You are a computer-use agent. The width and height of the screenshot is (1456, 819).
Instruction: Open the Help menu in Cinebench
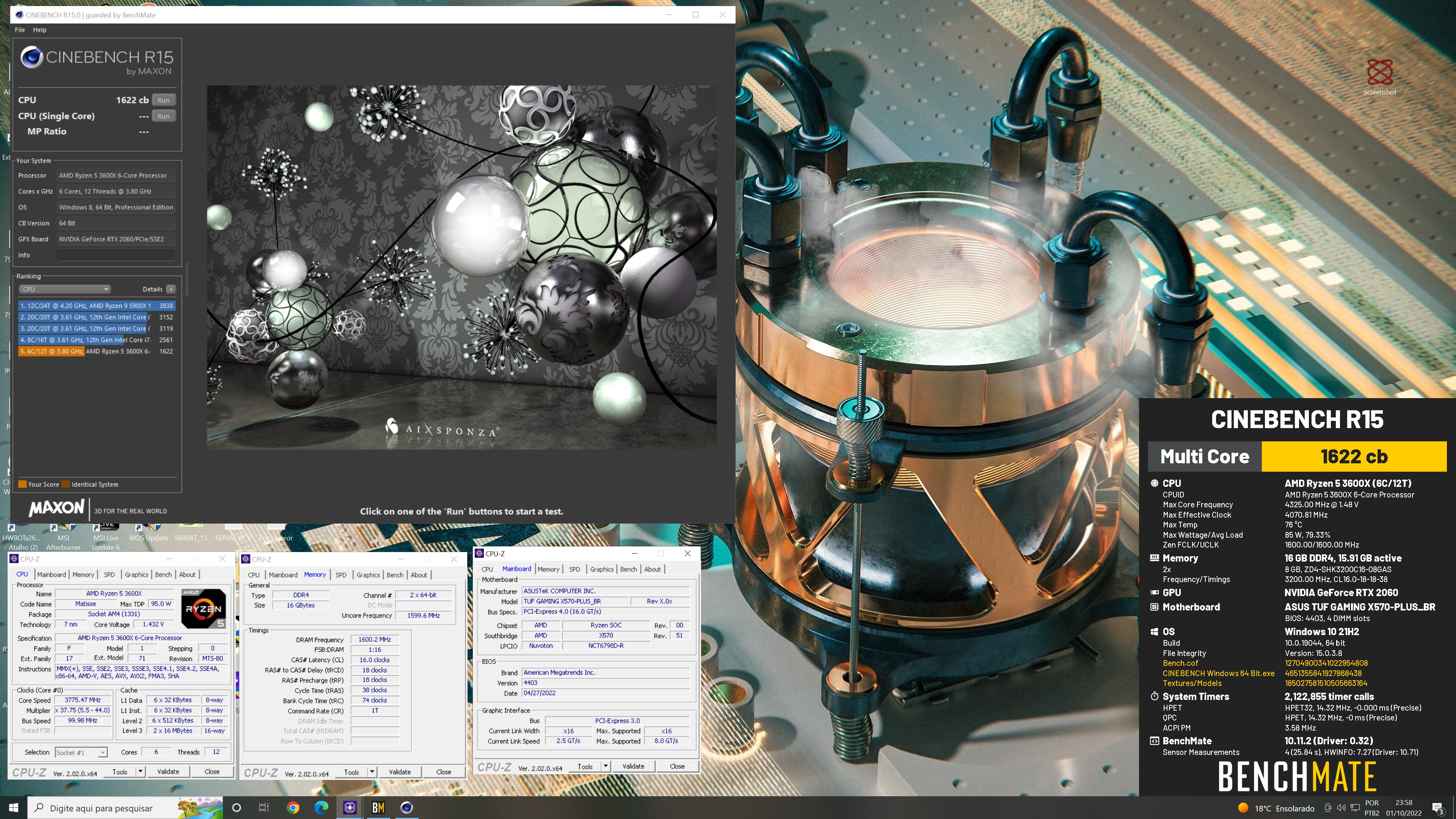click(39, 30)
